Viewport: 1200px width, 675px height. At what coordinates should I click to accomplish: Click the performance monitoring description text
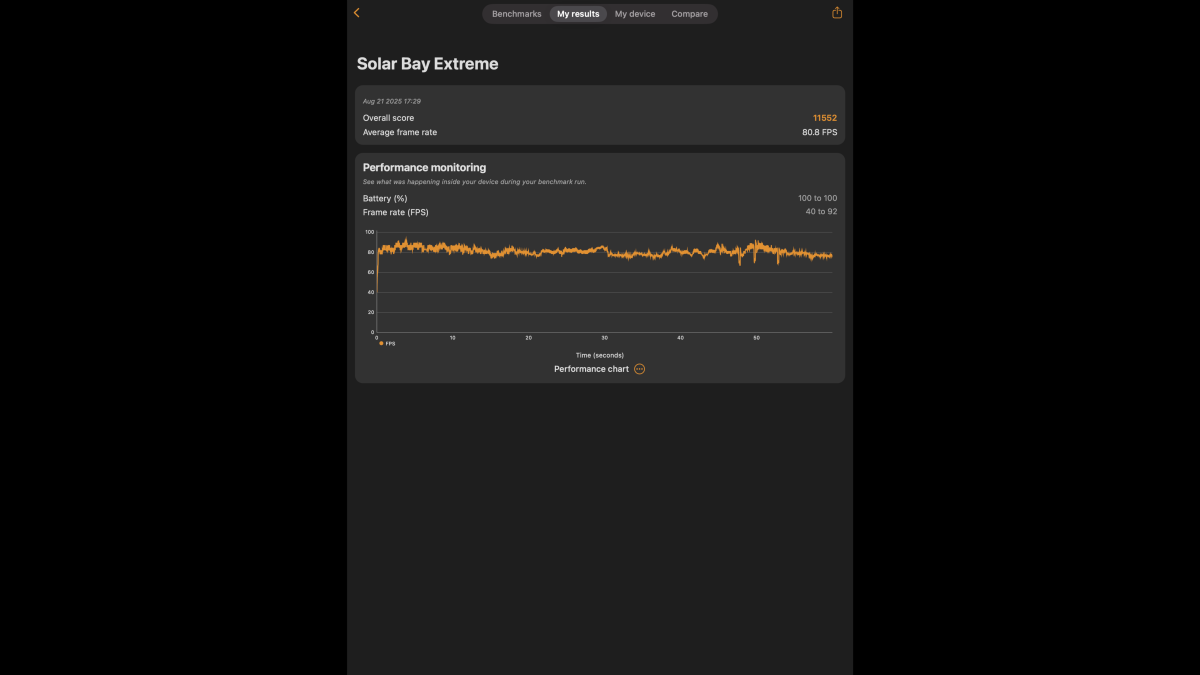[x=475, y=182]
